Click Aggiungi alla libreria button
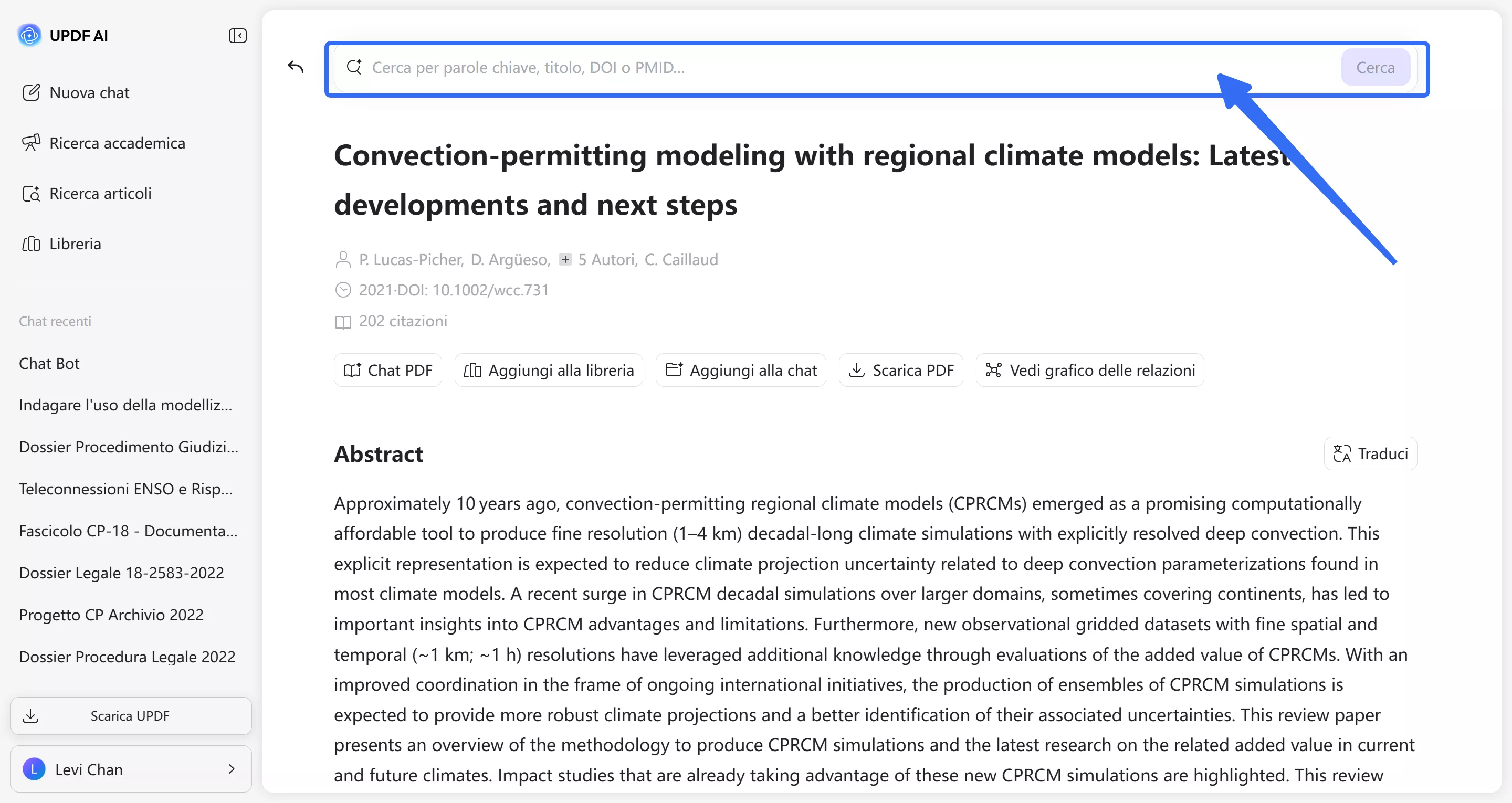This screenshot has width=1512, height=803. (549, 371)
